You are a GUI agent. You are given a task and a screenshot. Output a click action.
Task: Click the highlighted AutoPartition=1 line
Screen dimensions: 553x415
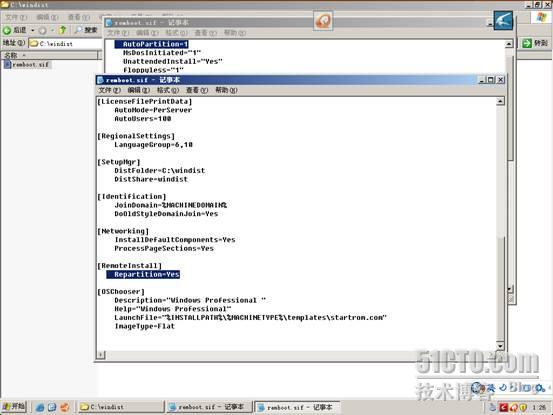coord(152,44)
